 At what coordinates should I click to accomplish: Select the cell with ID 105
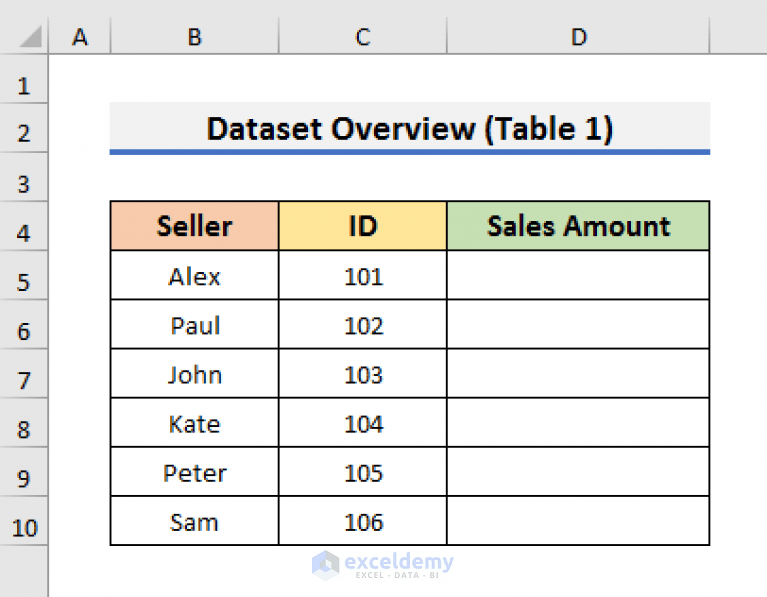tap(362, 472)
